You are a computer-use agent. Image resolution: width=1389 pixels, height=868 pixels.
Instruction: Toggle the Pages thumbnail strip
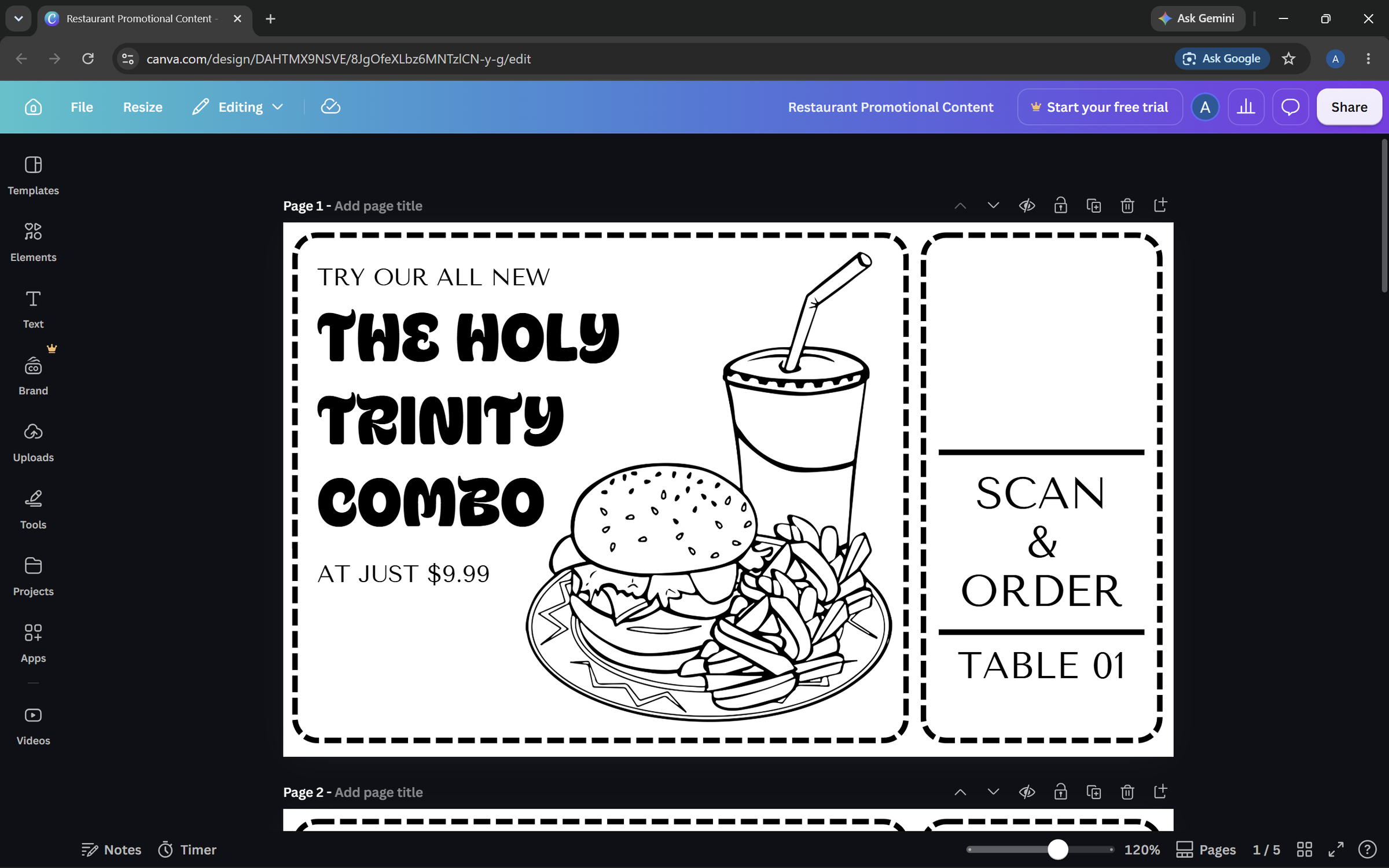tap(1206, 849)
